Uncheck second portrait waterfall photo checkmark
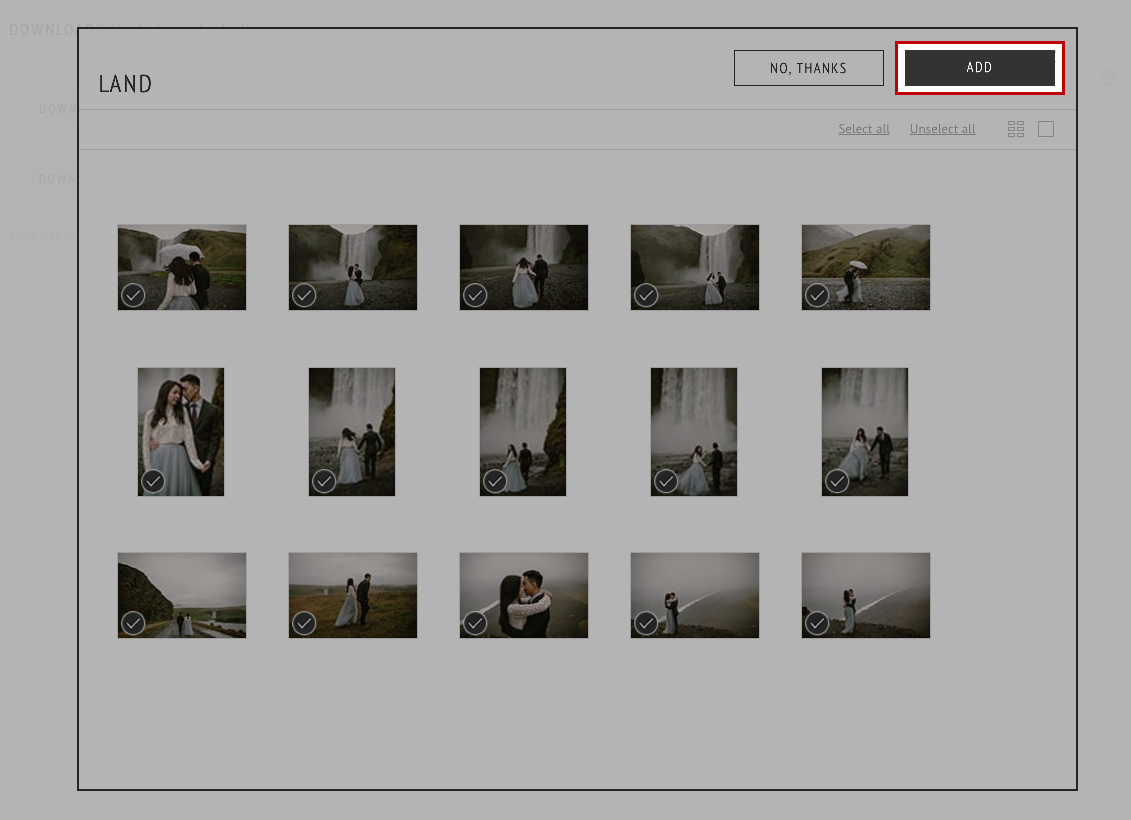The height and width of the screenshot is (820, 1131). [x=324, y=481]
